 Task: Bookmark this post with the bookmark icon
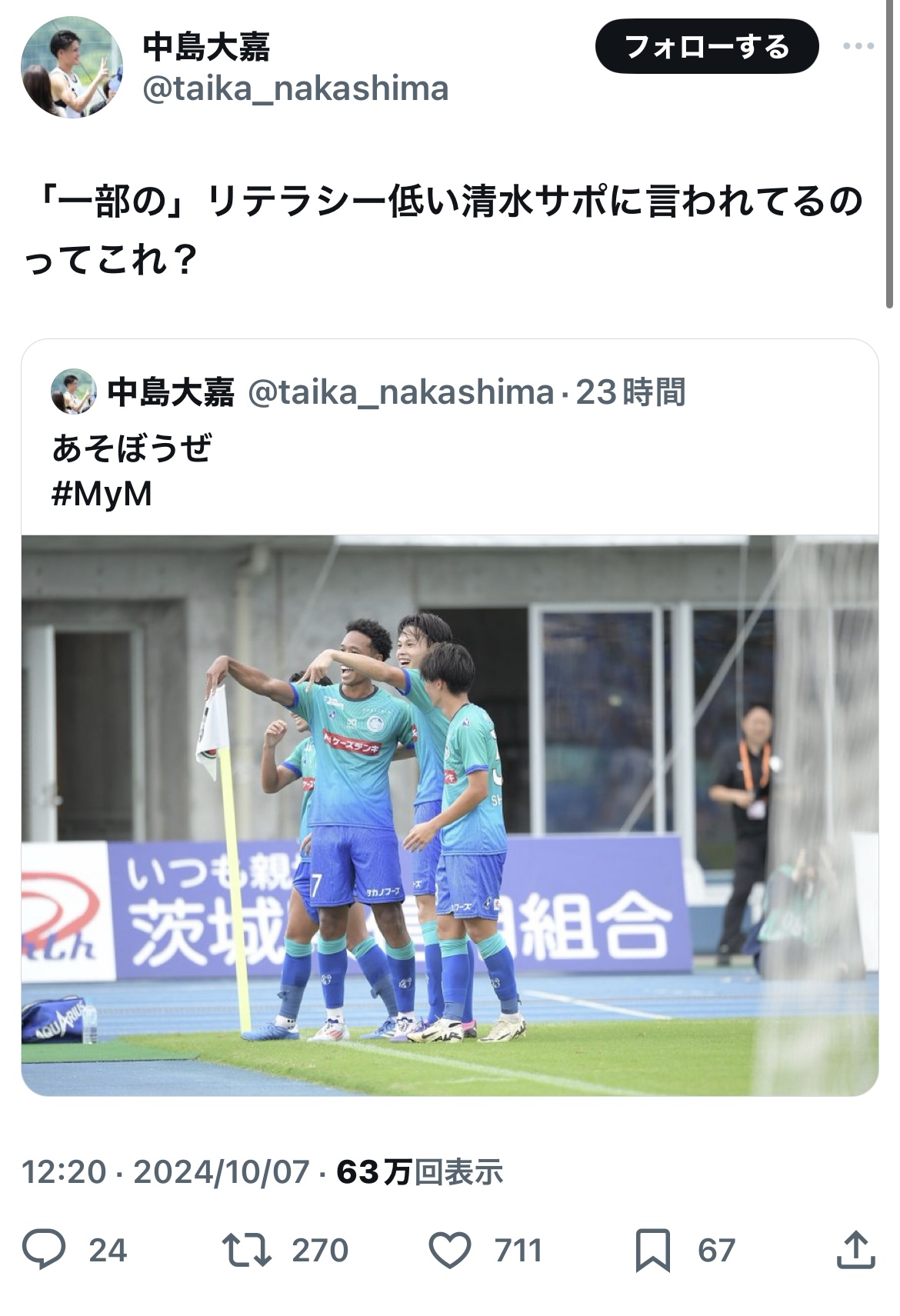tap(652, 1250)
